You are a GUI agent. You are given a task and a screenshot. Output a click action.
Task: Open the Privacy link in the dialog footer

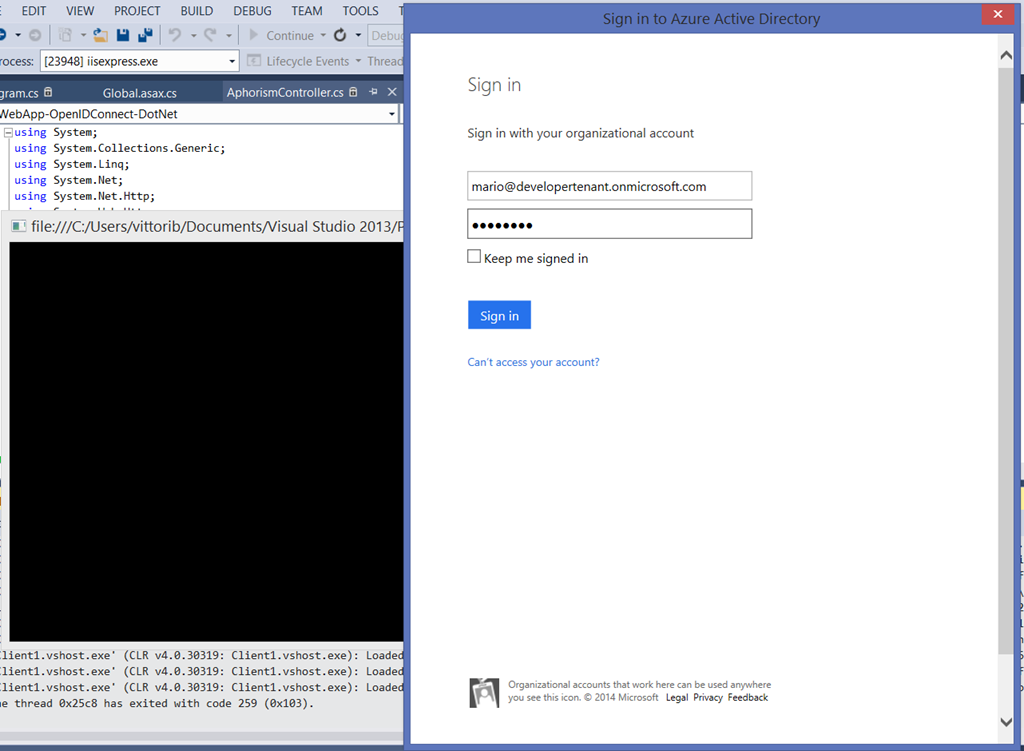[x=707, y=697]
